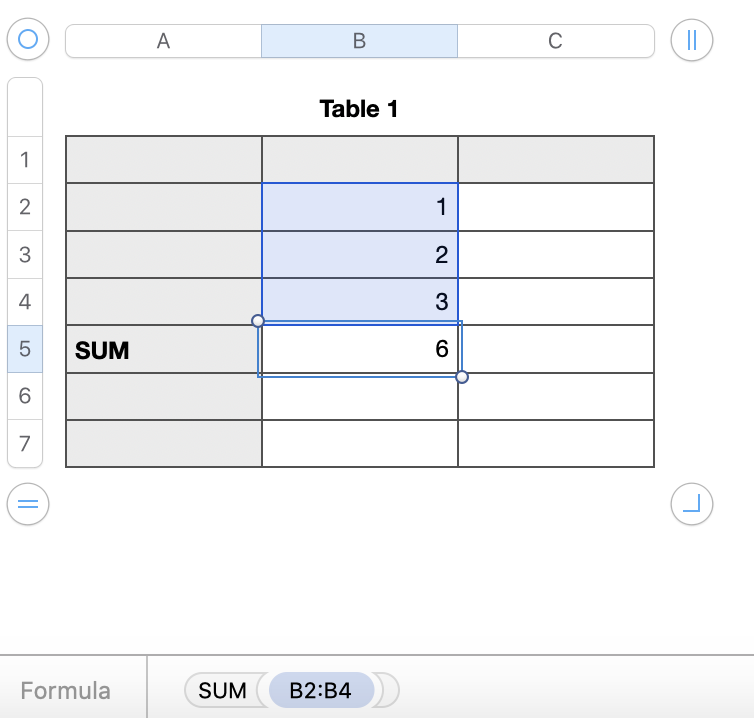Screen dimensions: 754x718
Task: Click the top-left selection handle of cell B5
Action: point(258,321)
